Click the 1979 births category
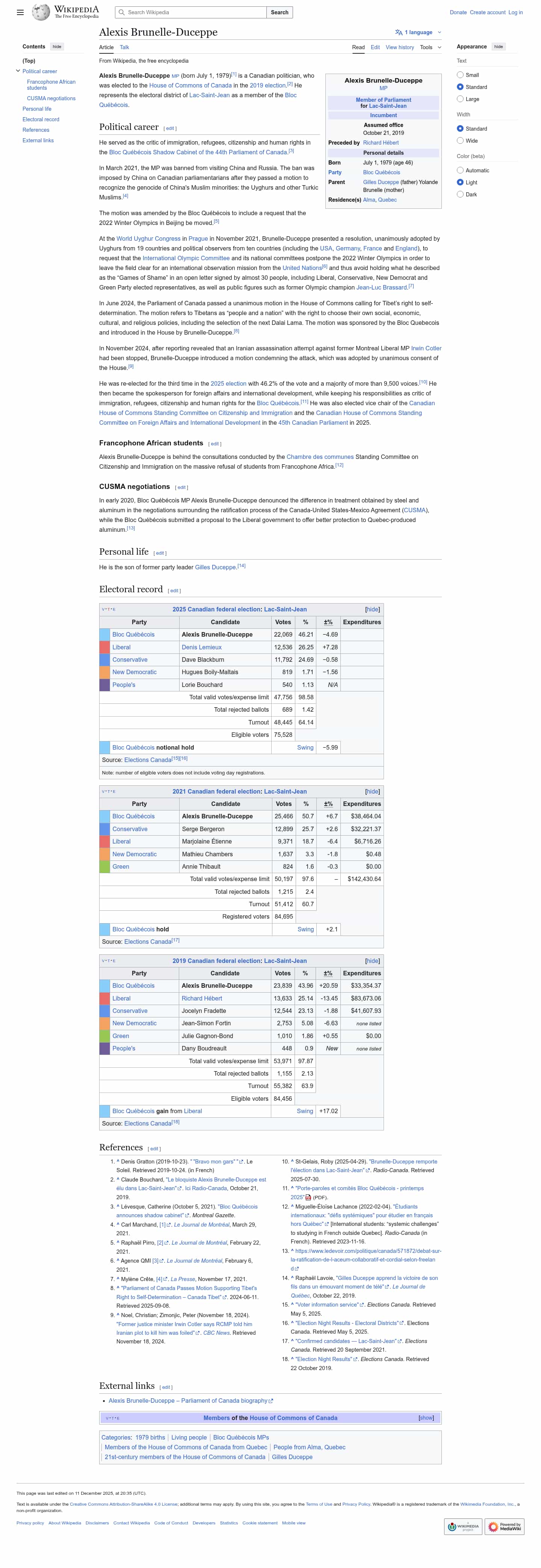541x1568 pixels. point(150,1437)
